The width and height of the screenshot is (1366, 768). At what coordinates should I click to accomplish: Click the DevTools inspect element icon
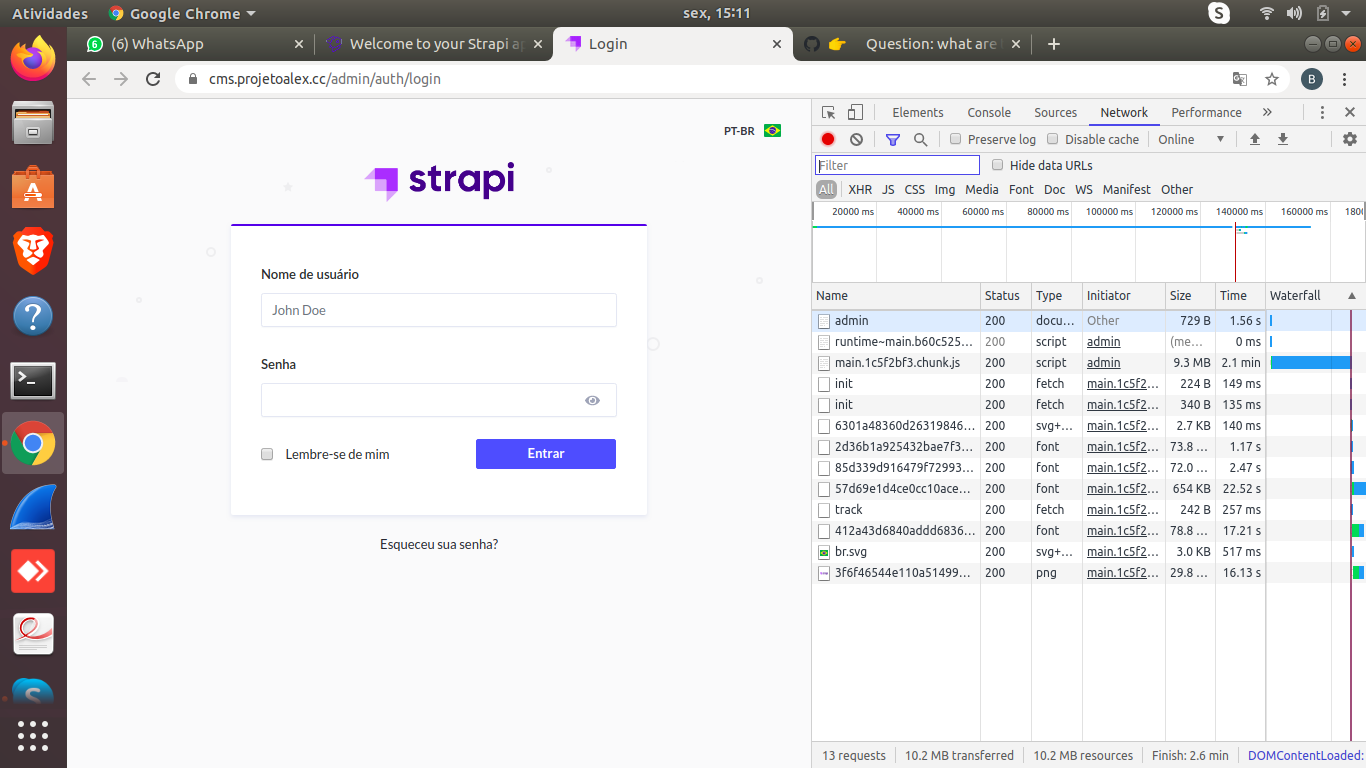point(828,112)
